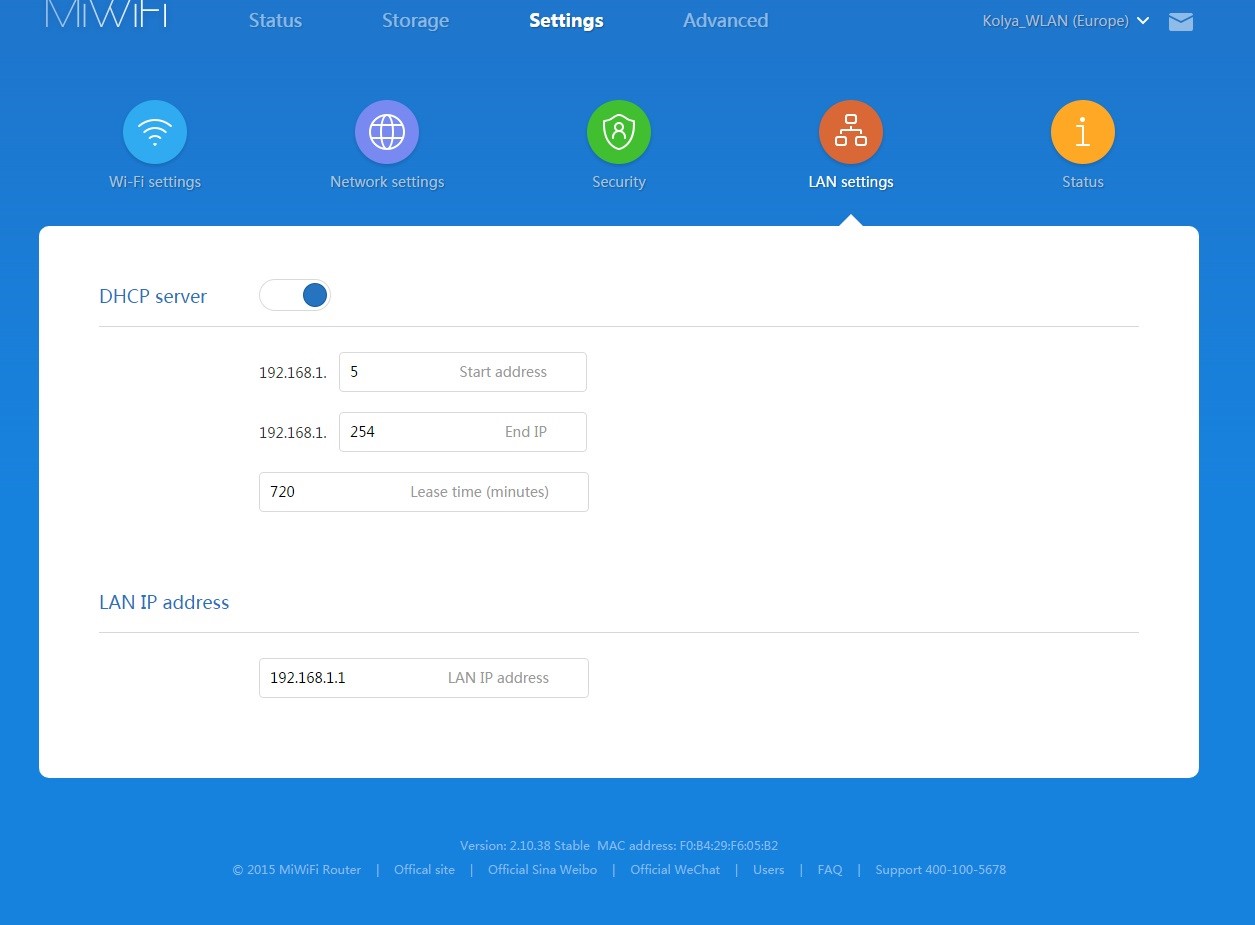Open the Security shield icon
Image resolution: width=1255 pixels, height=925 pixels.
click(619, 132)
